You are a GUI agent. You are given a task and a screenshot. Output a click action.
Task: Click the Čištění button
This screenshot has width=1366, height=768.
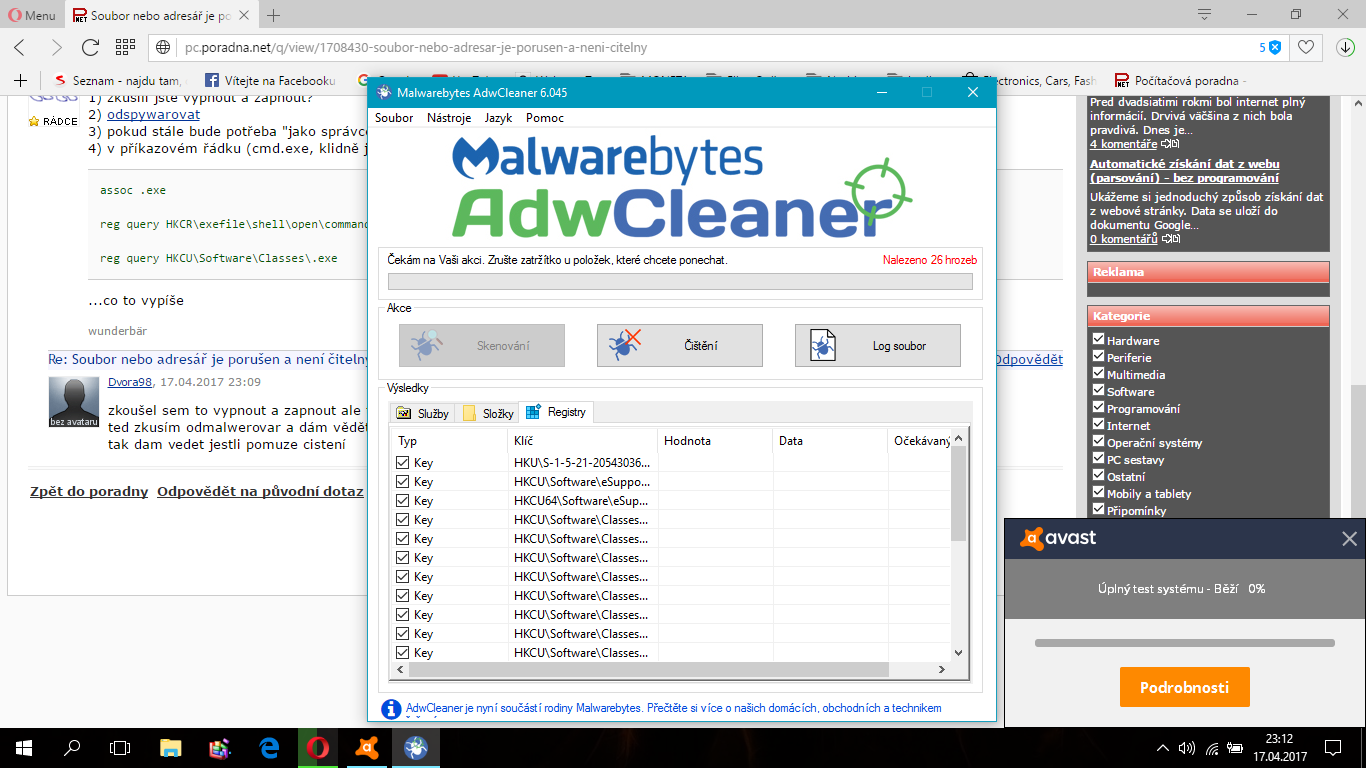coord(680,345)
